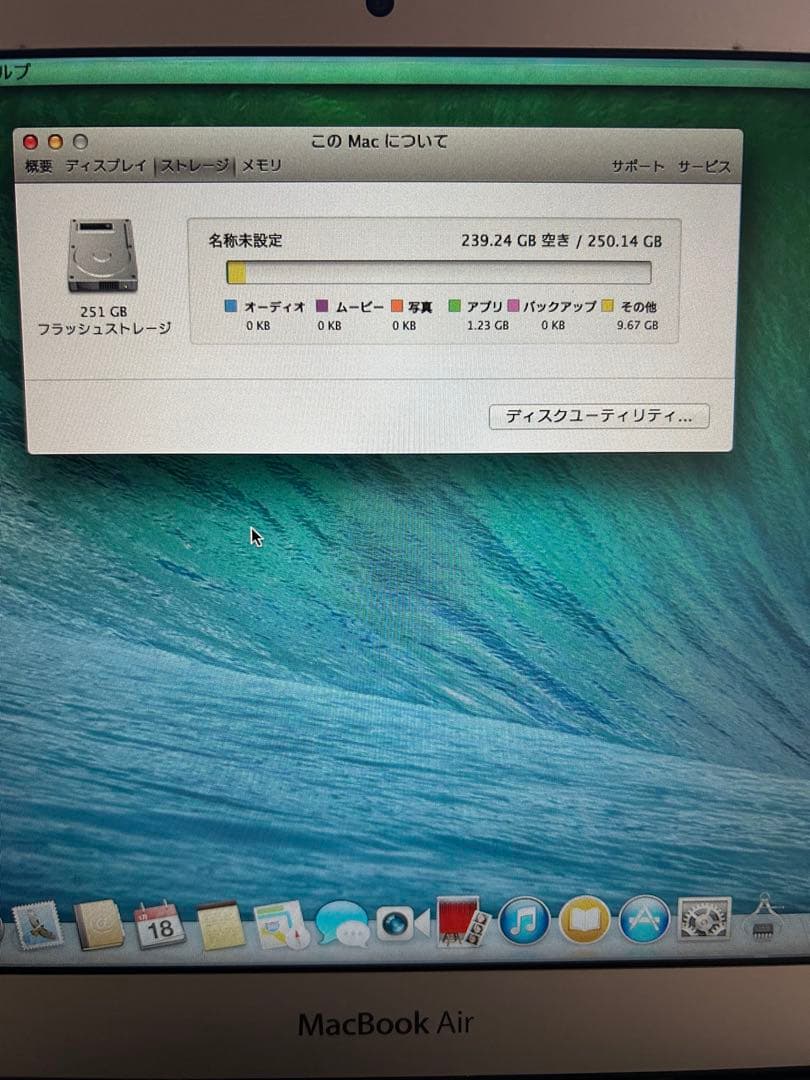
Task: Open the メモリ tab
Action: coord(261,165)
